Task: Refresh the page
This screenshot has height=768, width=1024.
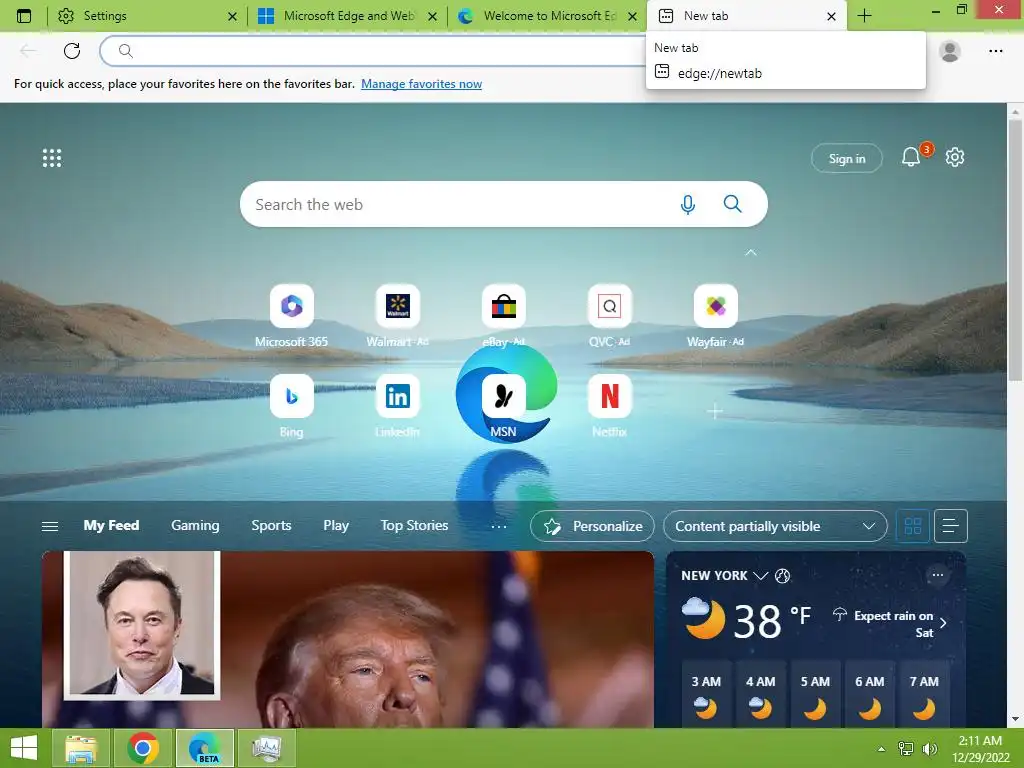Action: (x=72, y=51)
